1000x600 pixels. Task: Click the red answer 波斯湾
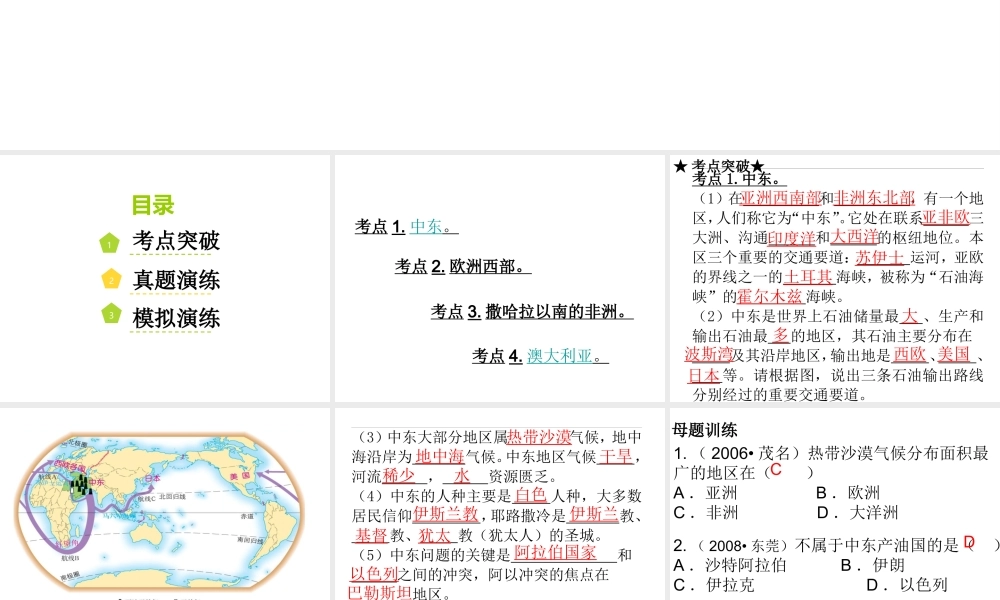(x=709, y=355)
